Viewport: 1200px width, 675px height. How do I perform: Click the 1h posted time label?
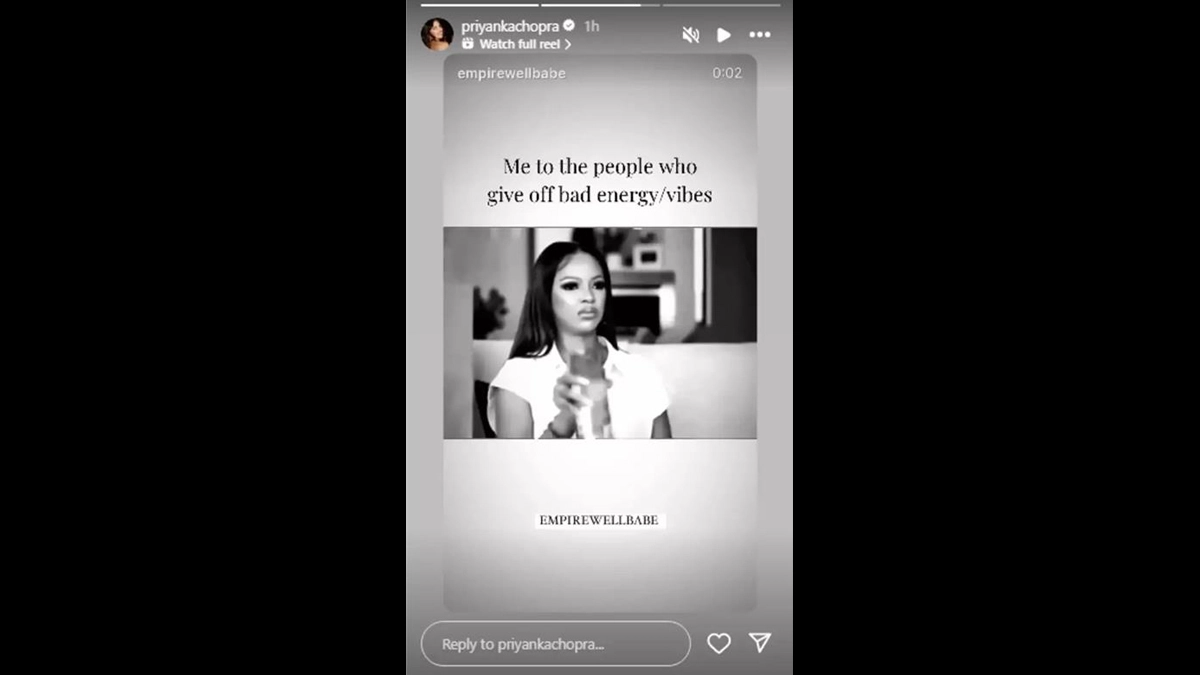coord(592,26)
